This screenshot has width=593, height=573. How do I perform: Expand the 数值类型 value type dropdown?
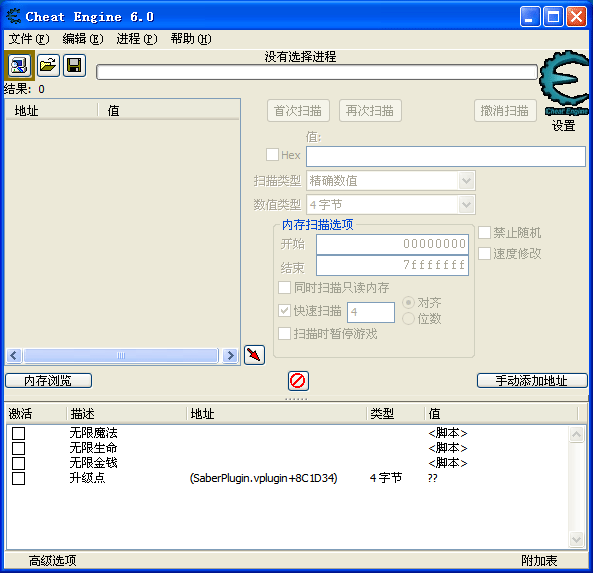(466, 205)
